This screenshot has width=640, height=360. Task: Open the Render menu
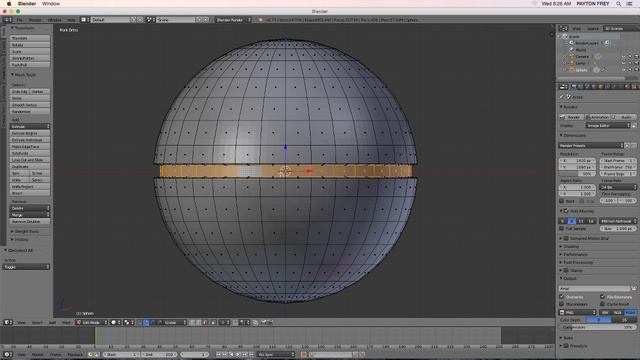(x=35, y=20)
